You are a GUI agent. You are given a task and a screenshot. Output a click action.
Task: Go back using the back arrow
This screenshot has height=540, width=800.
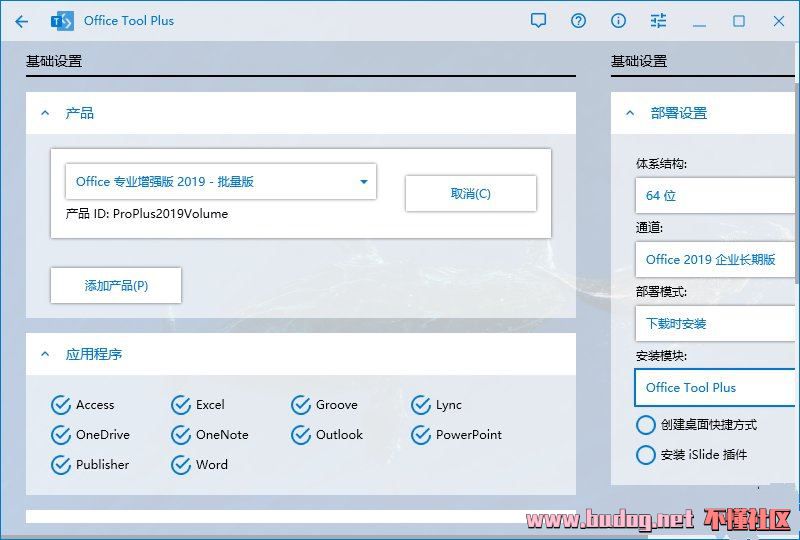[x=21, y=21]
